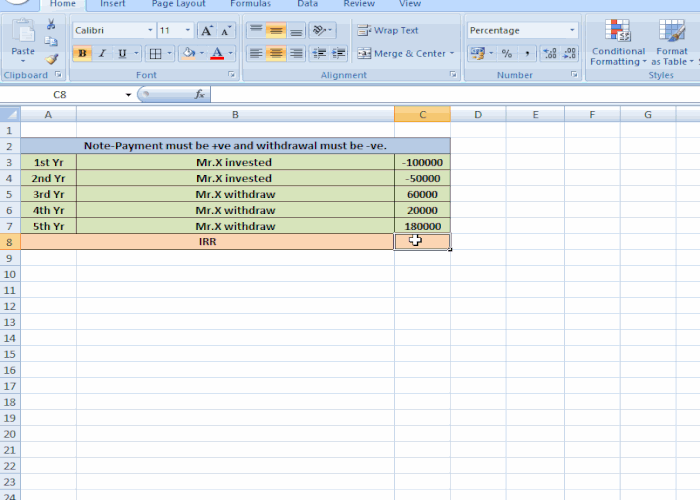The width and height of the screenshot is (700, 500).
Task: Click Merge & Center button
Action: point(401,54)
